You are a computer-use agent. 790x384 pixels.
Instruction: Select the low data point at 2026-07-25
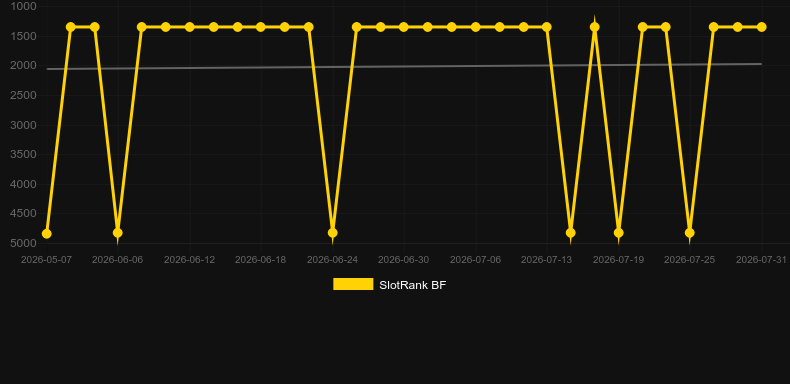click(690, 233)
